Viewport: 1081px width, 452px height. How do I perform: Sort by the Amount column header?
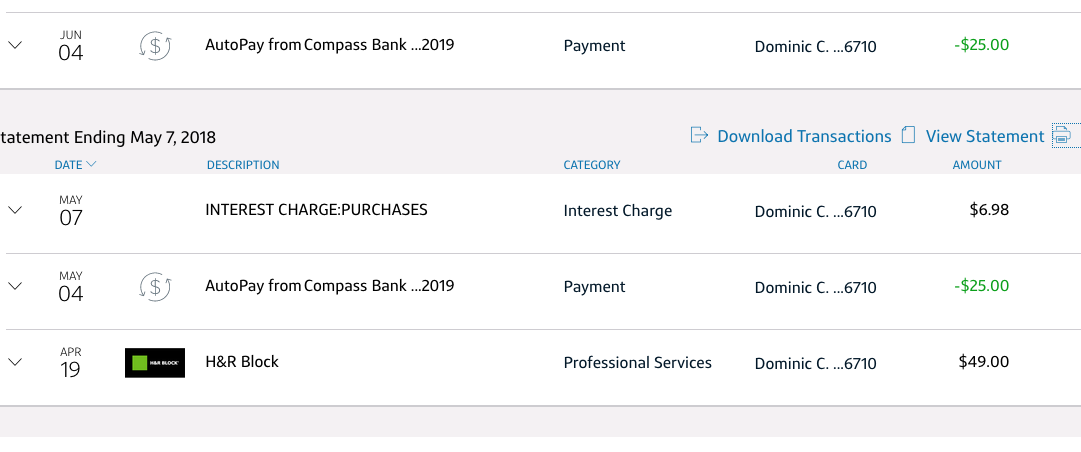click(x=977, y=165)
